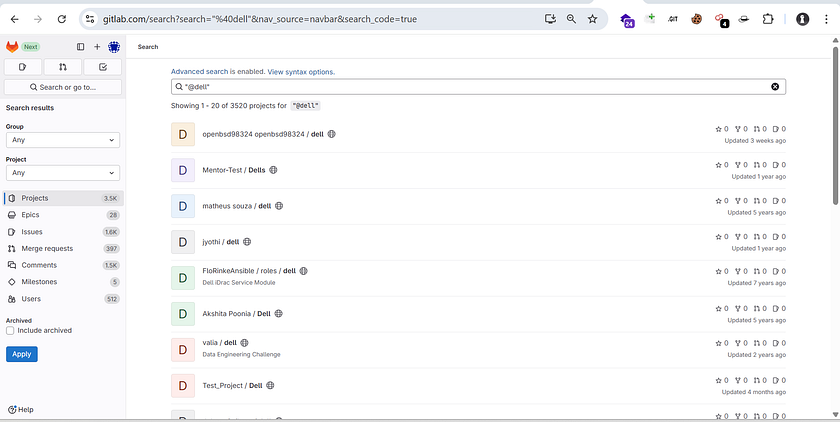Click the D avatar for openbsd98324 dell
Viewport: 840px width, 422px height.
point(183,134)
